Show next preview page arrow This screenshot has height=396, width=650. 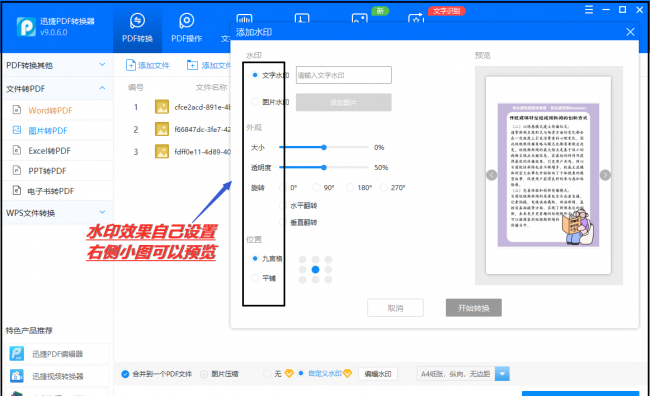(x=605, y=175)
